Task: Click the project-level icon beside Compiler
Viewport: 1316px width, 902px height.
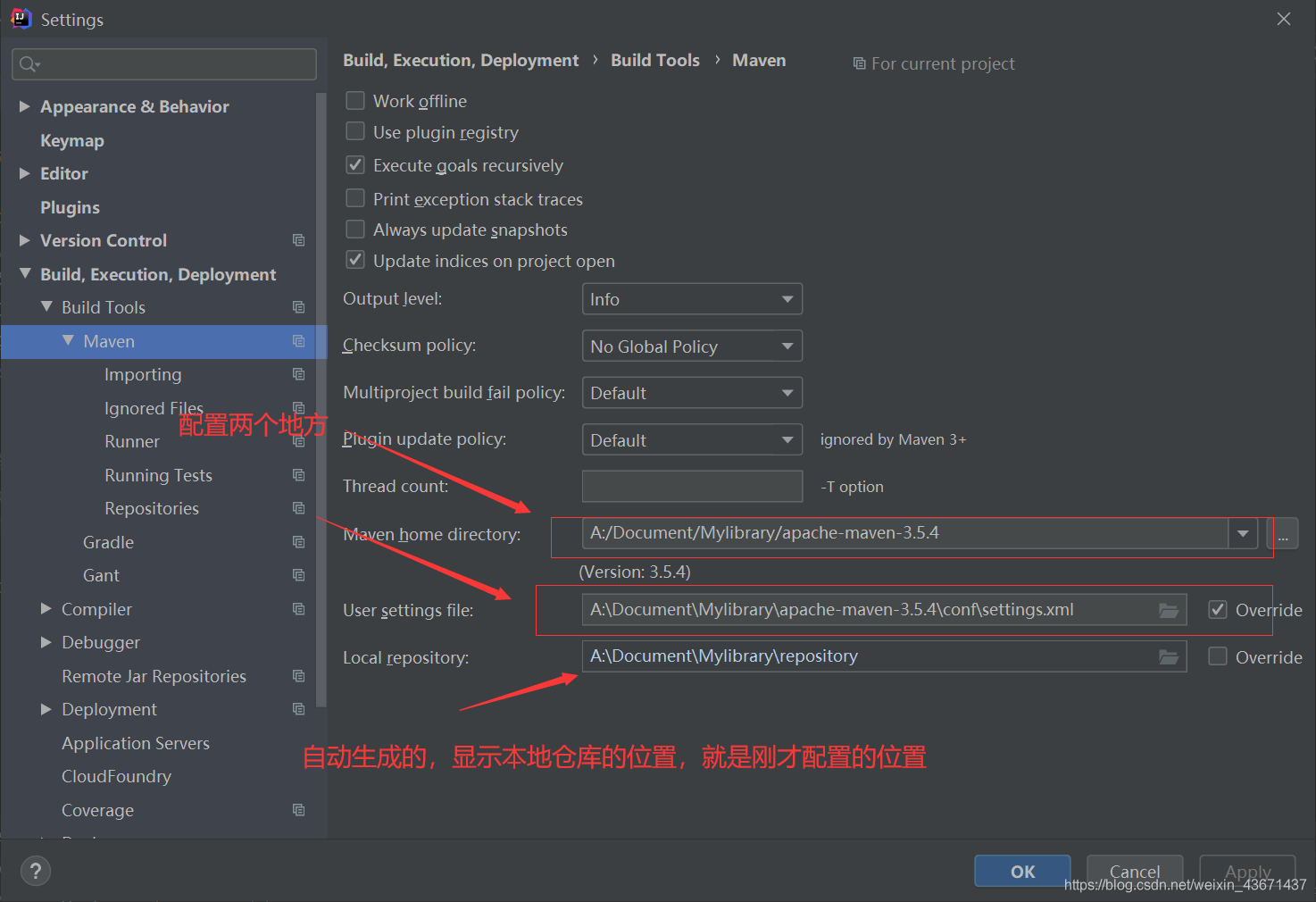Action: 298,609
